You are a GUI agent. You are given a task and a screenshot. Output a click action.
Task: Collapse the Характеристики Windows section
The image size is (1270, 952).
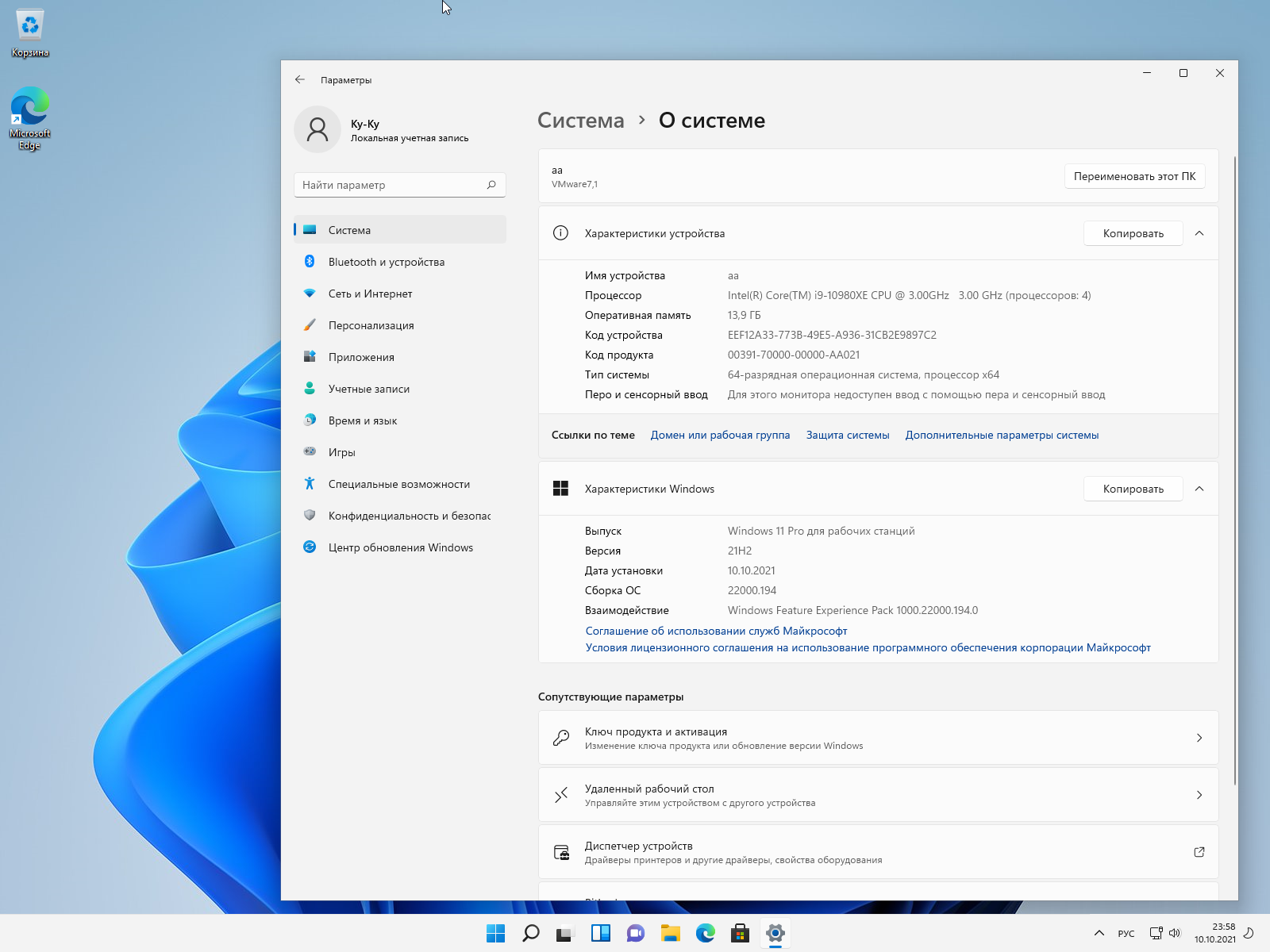point(1199,489)
